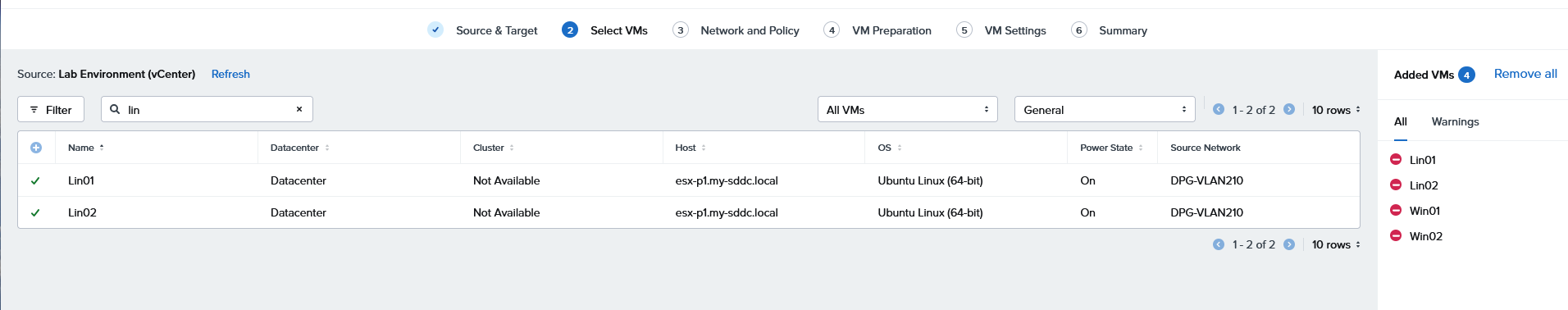Image resolution: width=1568 pixels, height=310 pixels.
Task: Click step 6 circle for Summary
Action: [x=1078, y=30]
